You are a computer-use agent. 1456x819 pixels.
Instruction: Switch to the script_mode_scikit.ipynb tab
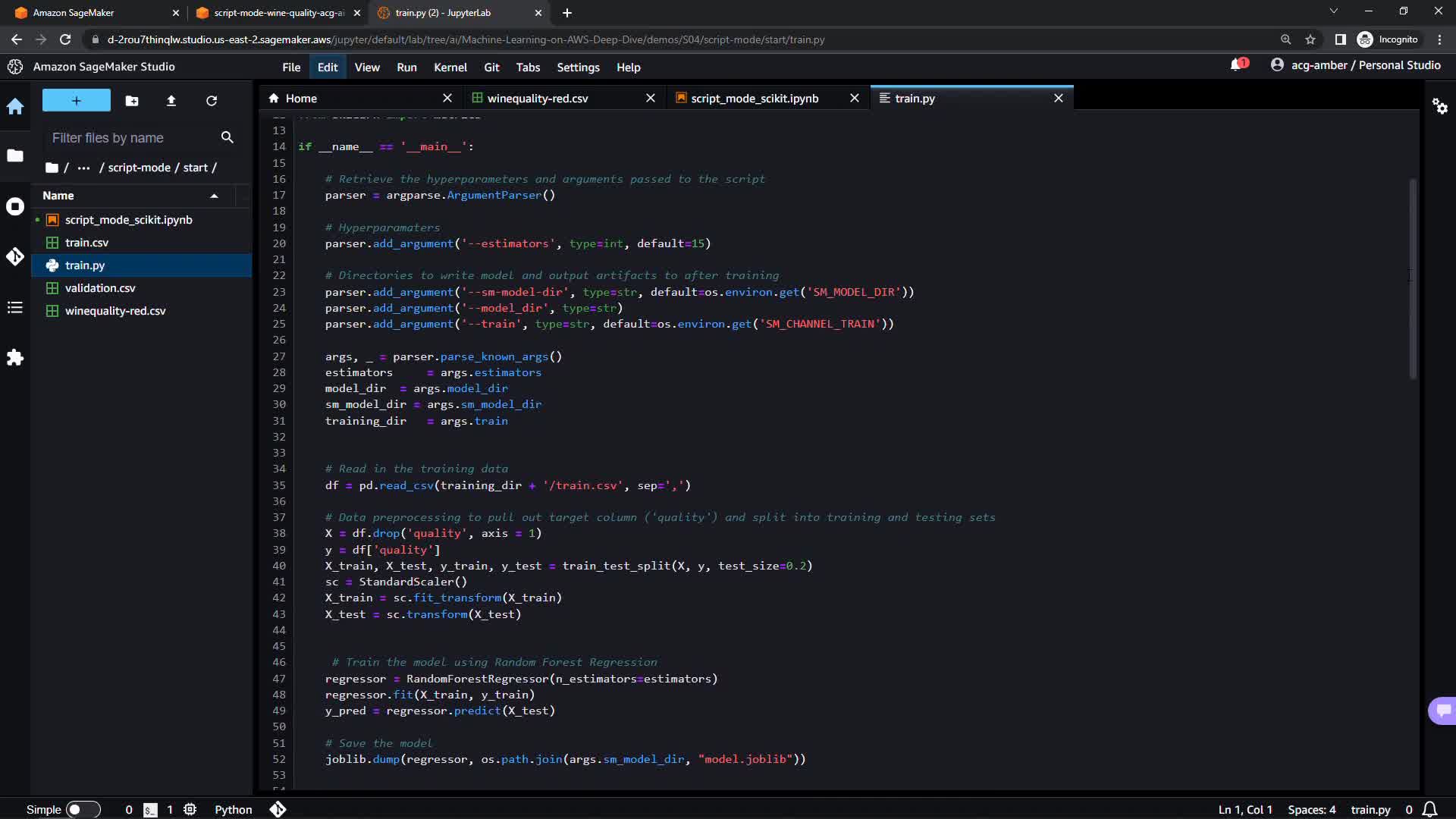[x=754, y=99]
